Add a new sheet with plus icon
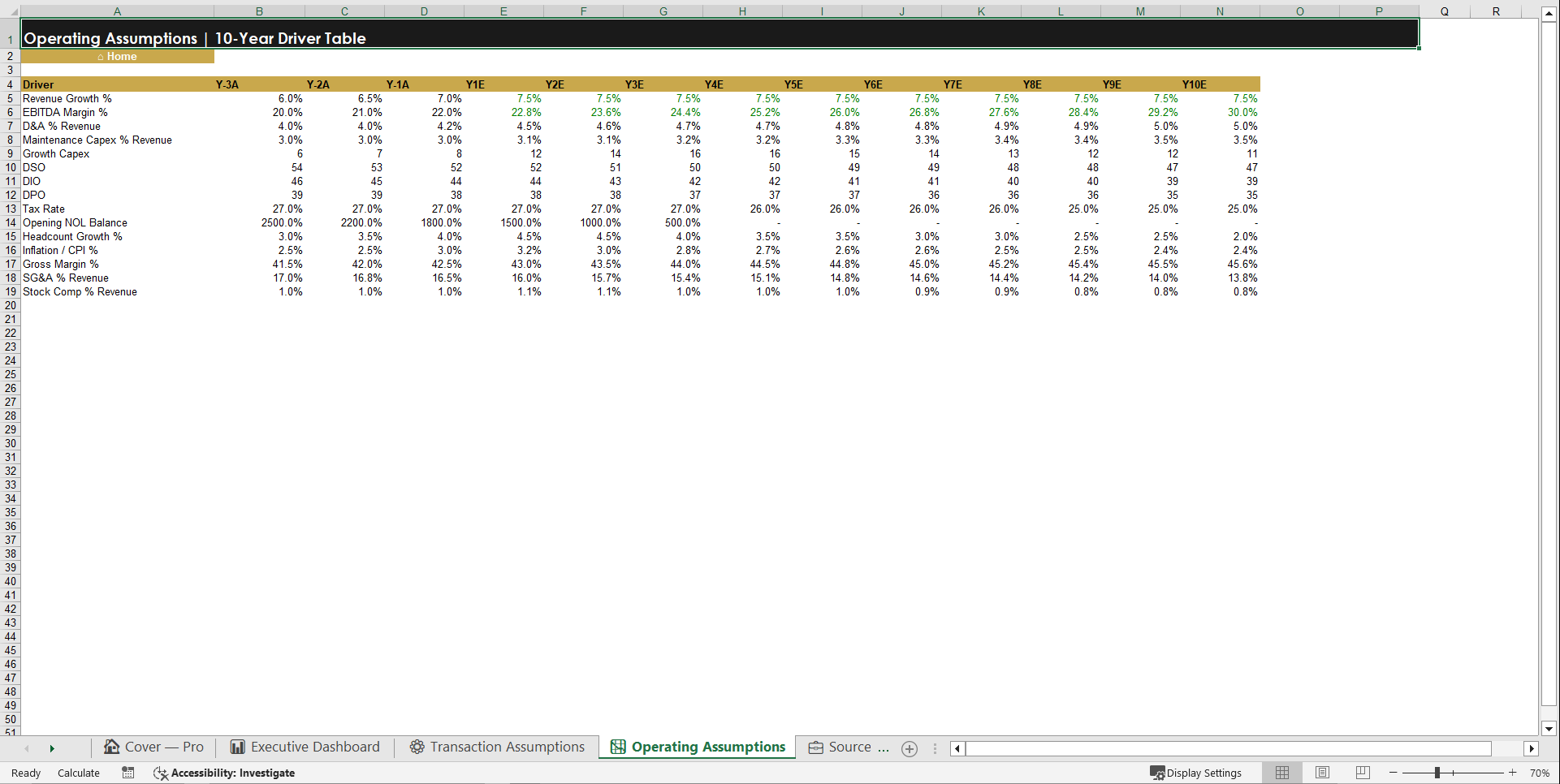This screenshot has width=1560, height=784. pyautogui.click(x=910, y=749)
